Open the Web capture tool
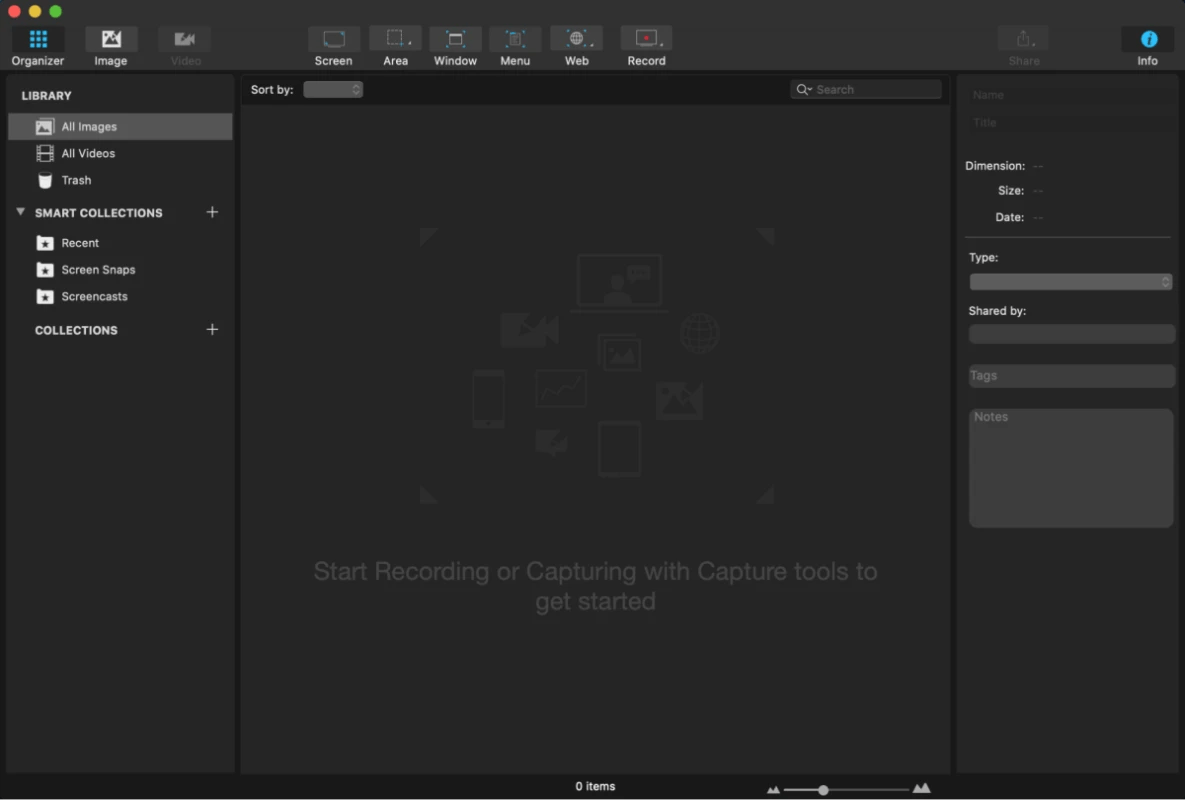The height and width of the screenshot is (800, 1185). click(576, 40)
